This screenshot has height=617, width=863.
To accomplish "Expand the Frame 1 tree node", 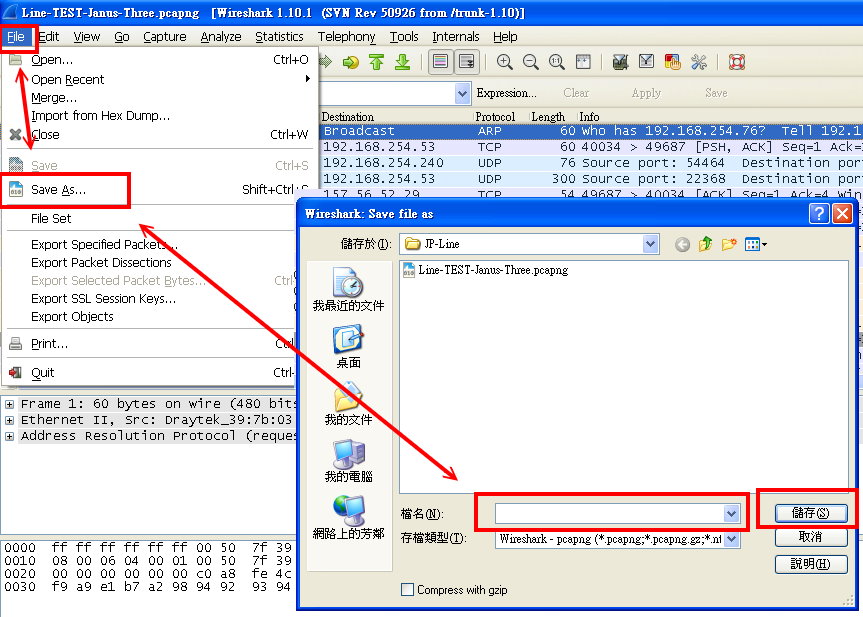I will click(x=10, y=404).
